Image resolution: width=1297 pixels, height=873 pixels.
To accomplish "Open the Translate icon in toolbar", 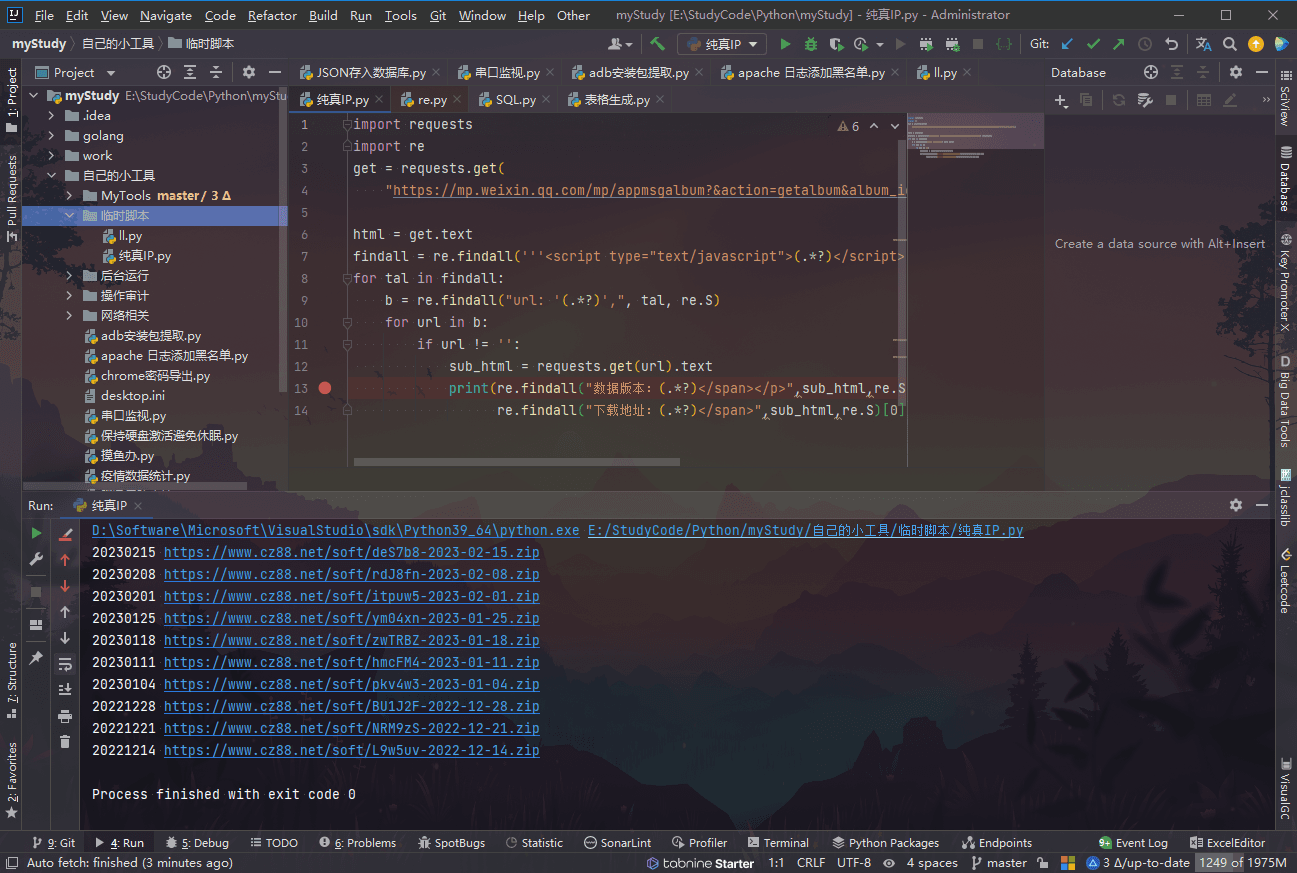I will coord(1203,44).
